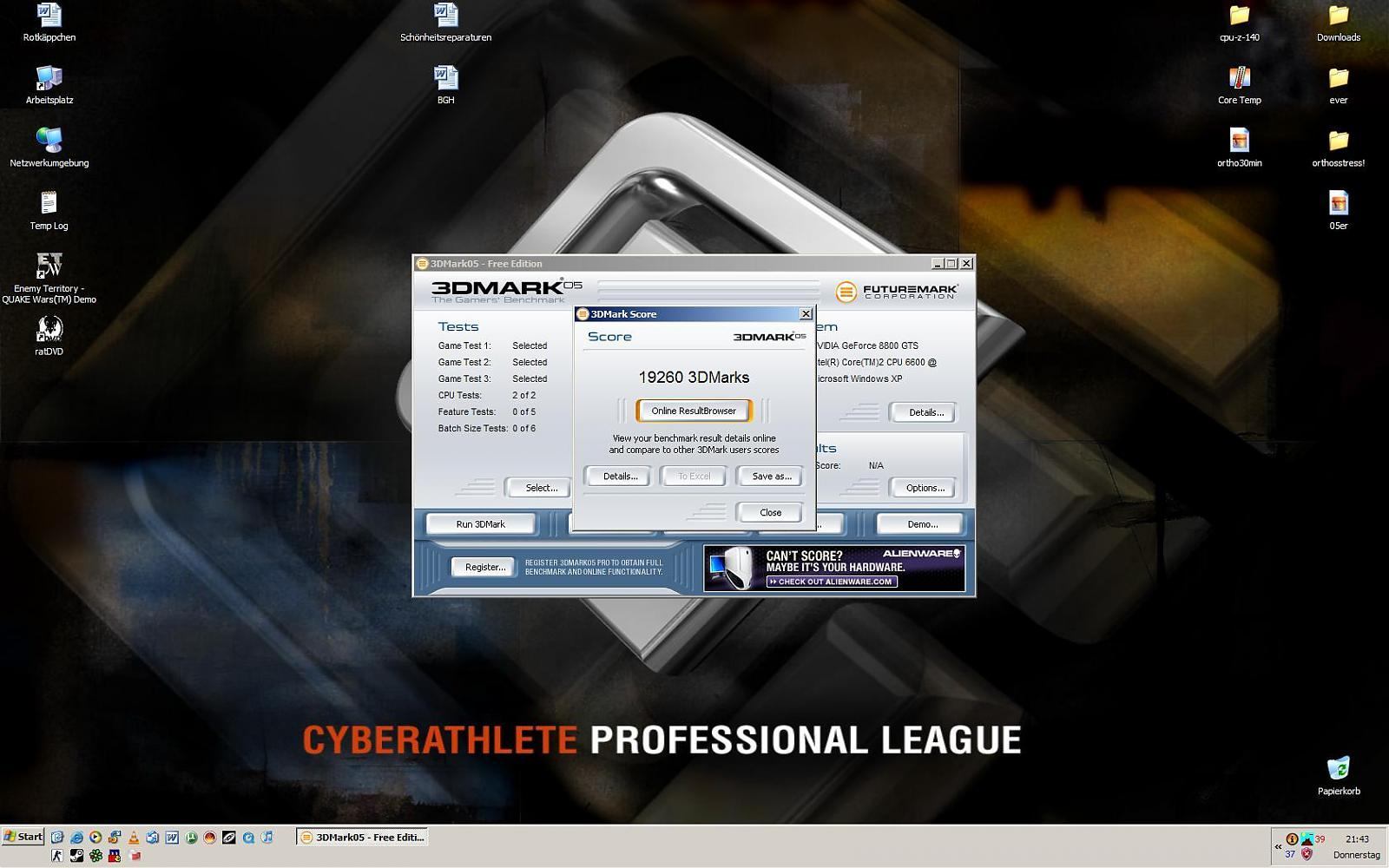Click the Start button
Viewport: 1389px width, 868px height.
pos(23,837)
